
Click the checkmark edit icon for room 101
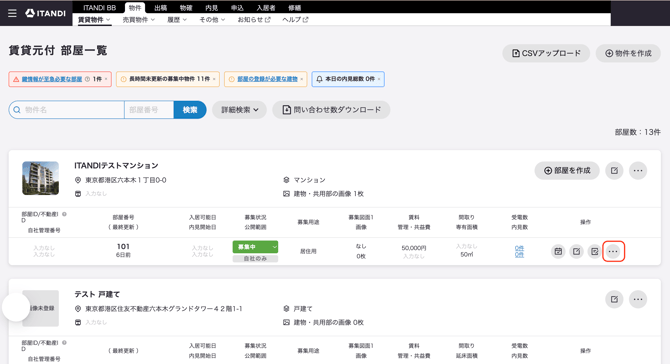(594, 251)
